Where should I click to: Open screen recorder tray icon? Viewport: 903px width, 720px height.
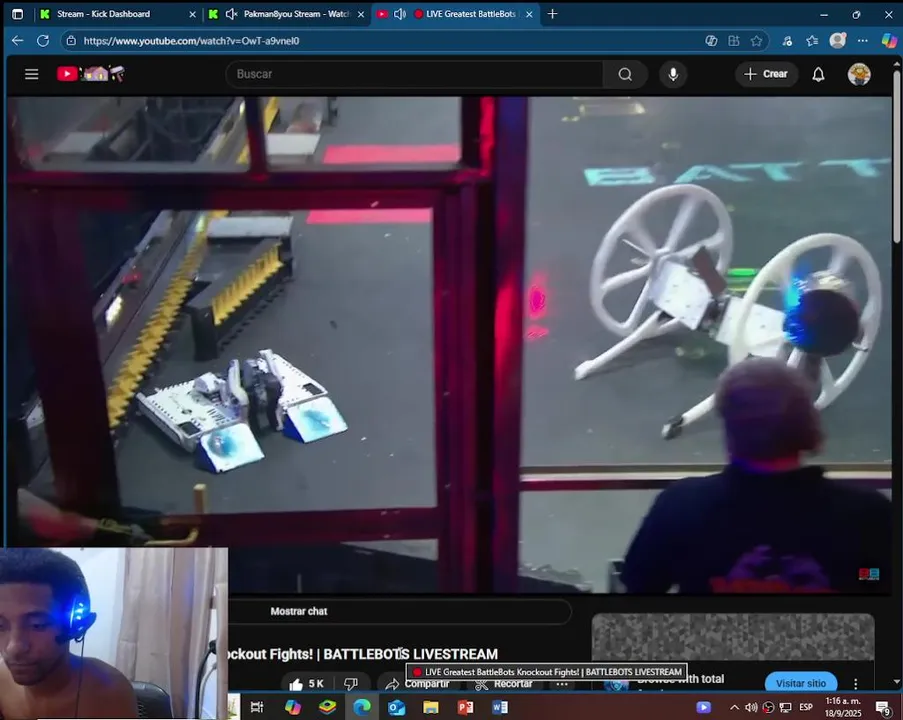click(768, 707)
